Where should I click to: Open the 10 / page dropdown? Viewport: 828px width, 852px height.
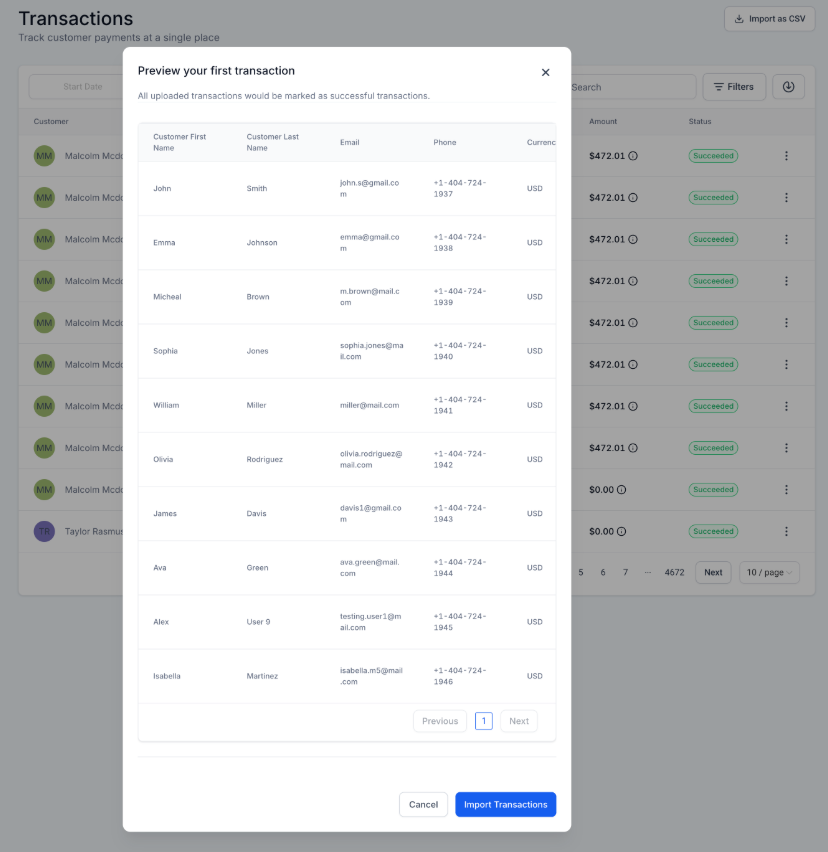769,573
